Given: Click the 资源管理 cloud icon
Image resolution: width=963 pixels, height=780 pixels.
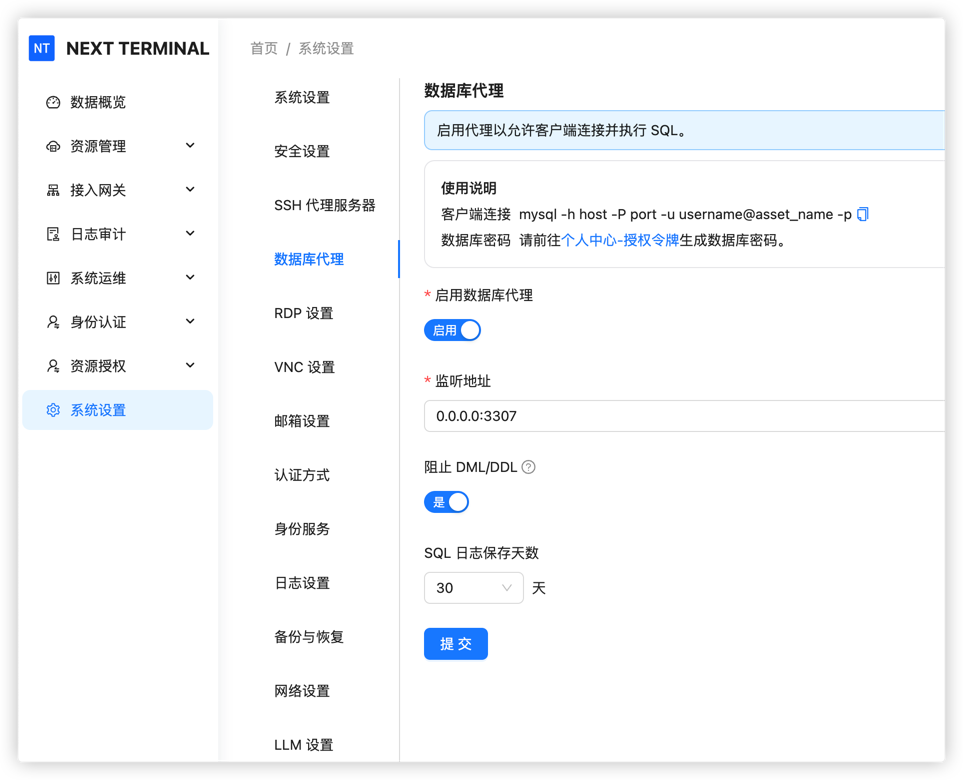Looking at the screenshot, I should pyautogui.click(x=53, y=146).
